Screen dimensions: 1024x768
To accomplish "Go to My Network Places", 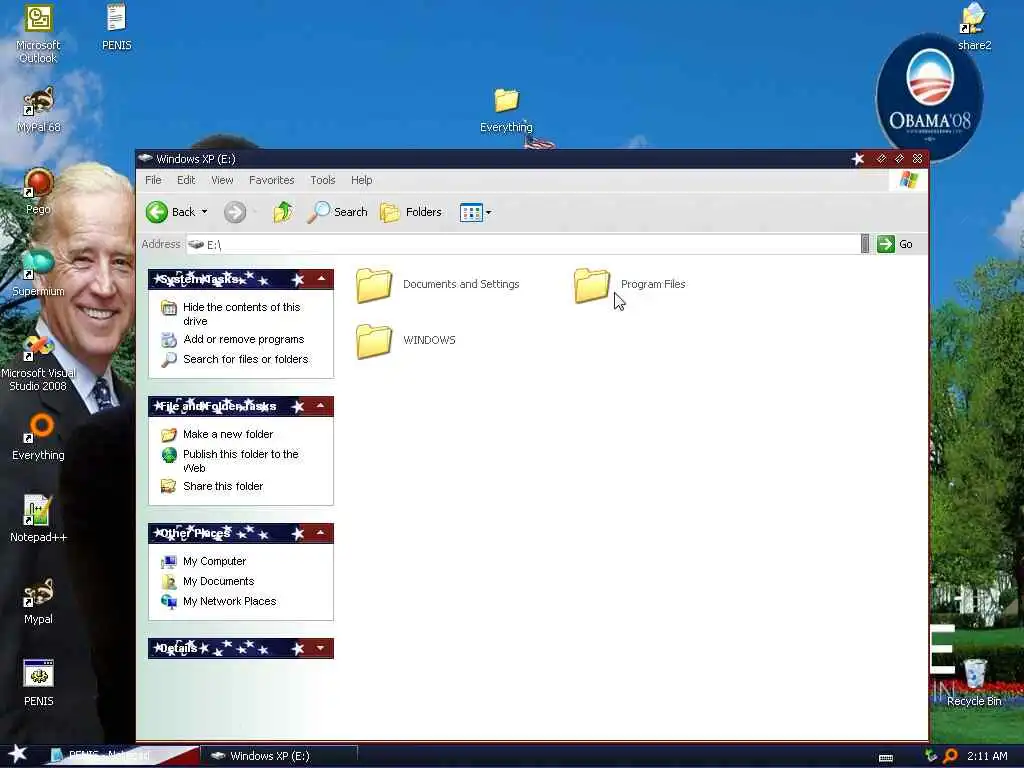I will click(x=219, y=601).
